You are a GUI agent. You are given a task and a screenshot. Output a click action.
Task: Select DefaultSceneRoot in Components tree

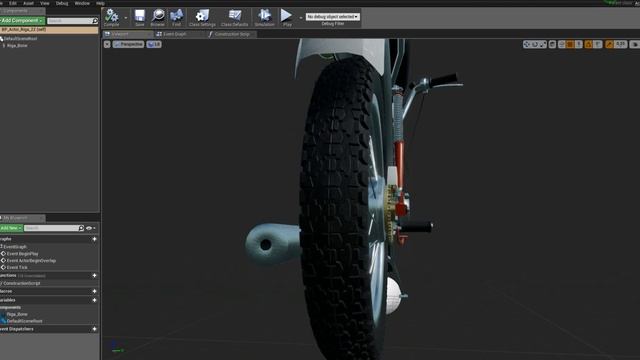tap(20, 39)
